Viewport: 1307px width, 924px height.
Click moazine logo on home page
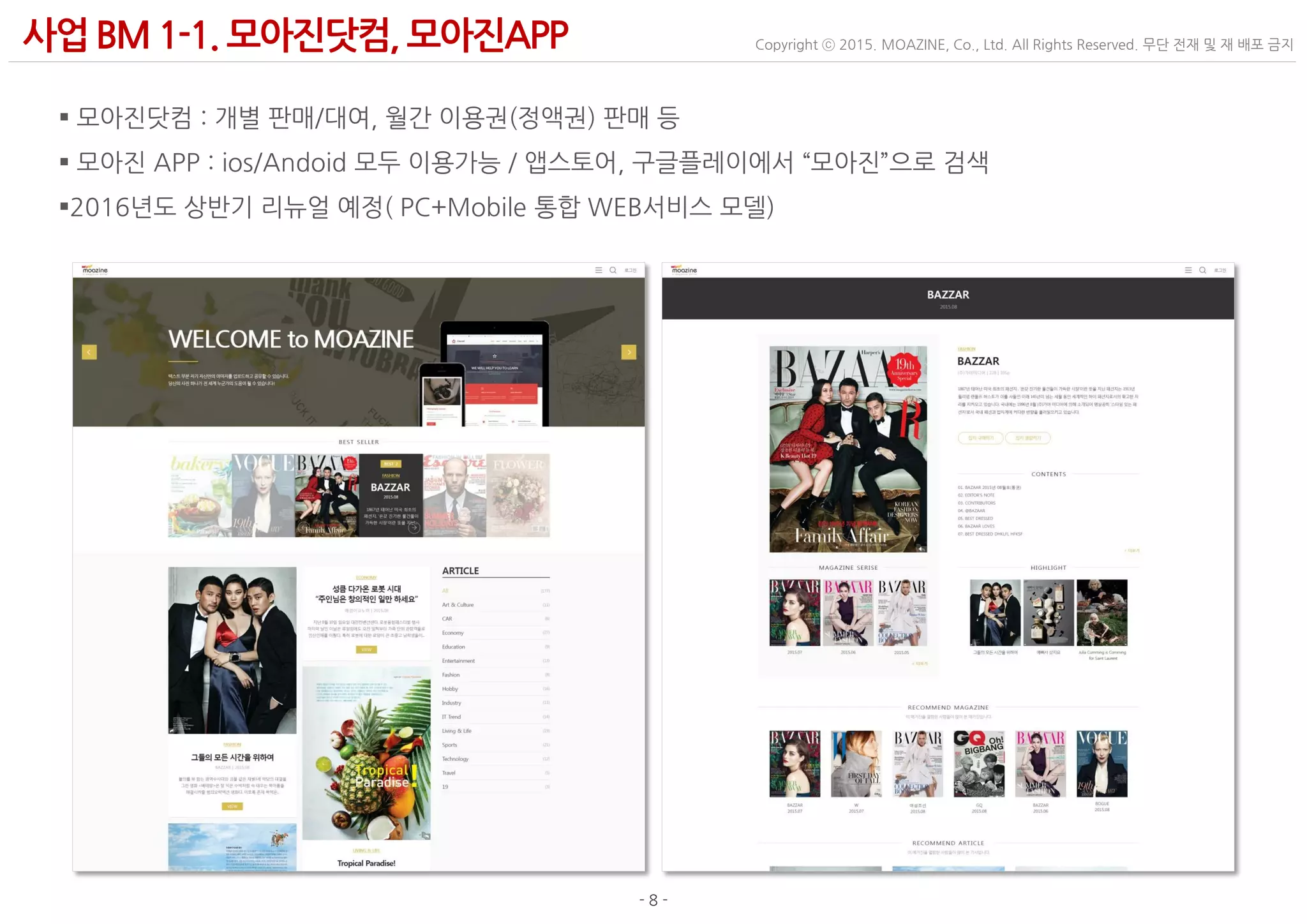point(95,270)
